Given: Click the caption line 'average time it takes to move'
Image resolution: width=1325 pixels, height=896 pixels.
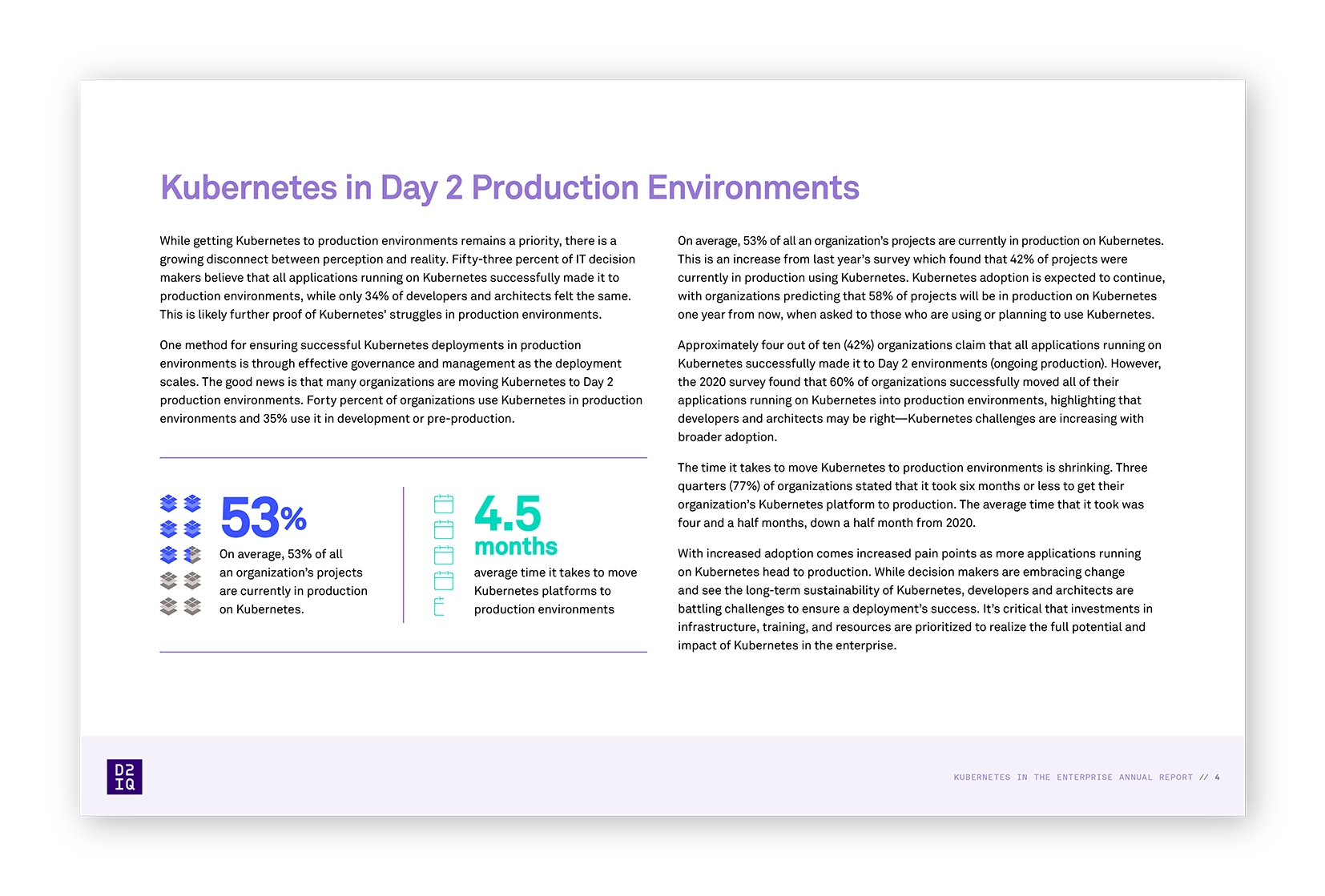Looking at the screenshot, I should (556, 573).
